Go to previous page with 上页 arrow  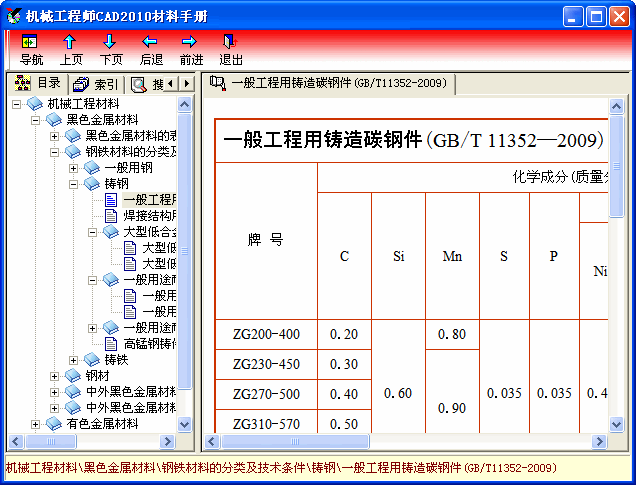69,41
